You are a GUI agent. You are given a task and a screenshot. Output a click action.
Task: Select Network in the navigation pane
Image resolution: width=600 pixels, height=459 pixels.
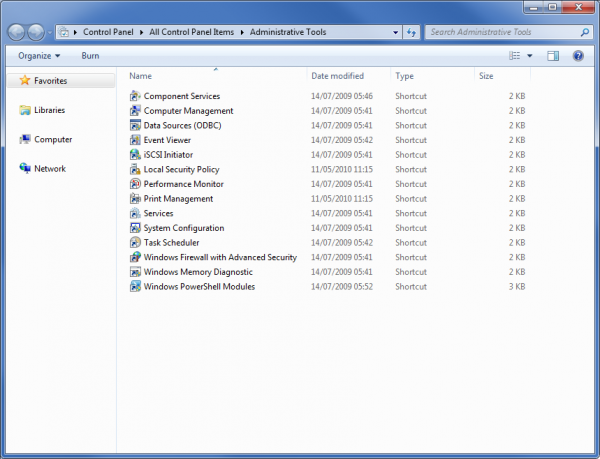[x=50, y=169]
